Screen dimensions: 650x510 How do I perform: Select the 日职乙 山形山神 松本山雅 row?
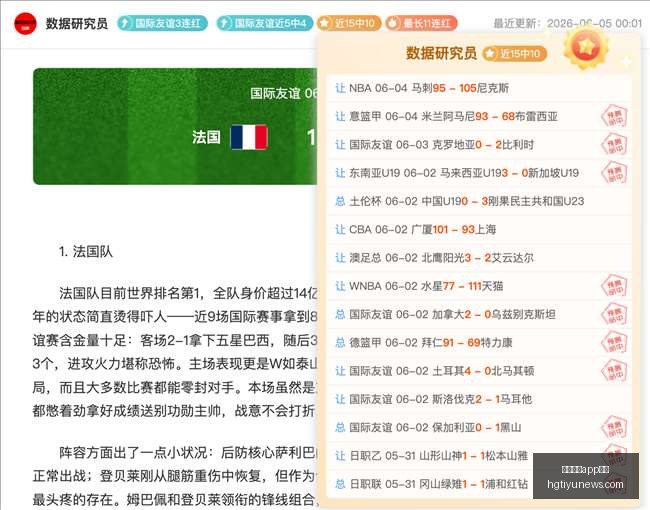[x=479, y=456]
